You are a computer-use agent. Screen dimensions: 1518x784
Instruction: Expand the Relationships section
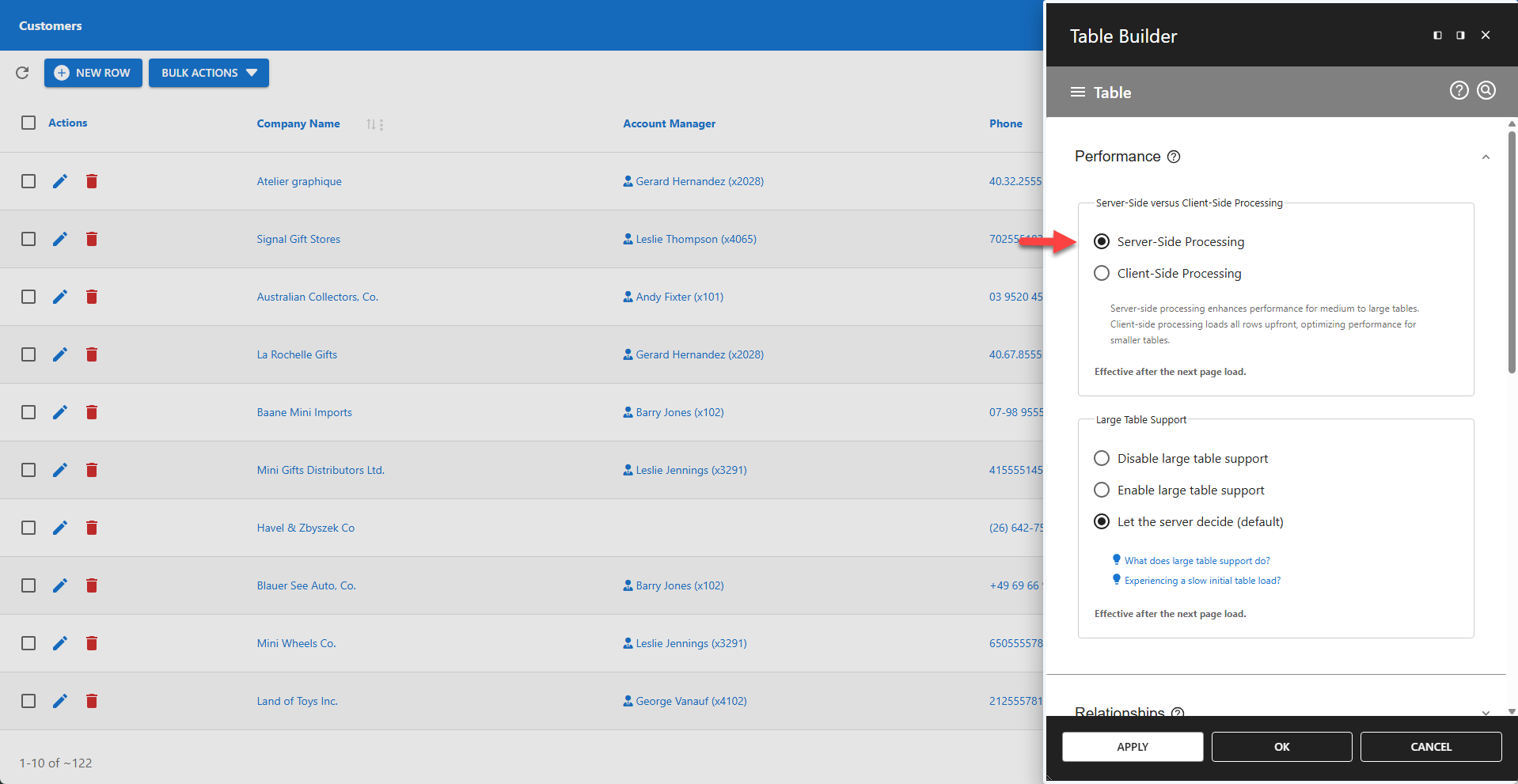tap(1486, 712)
